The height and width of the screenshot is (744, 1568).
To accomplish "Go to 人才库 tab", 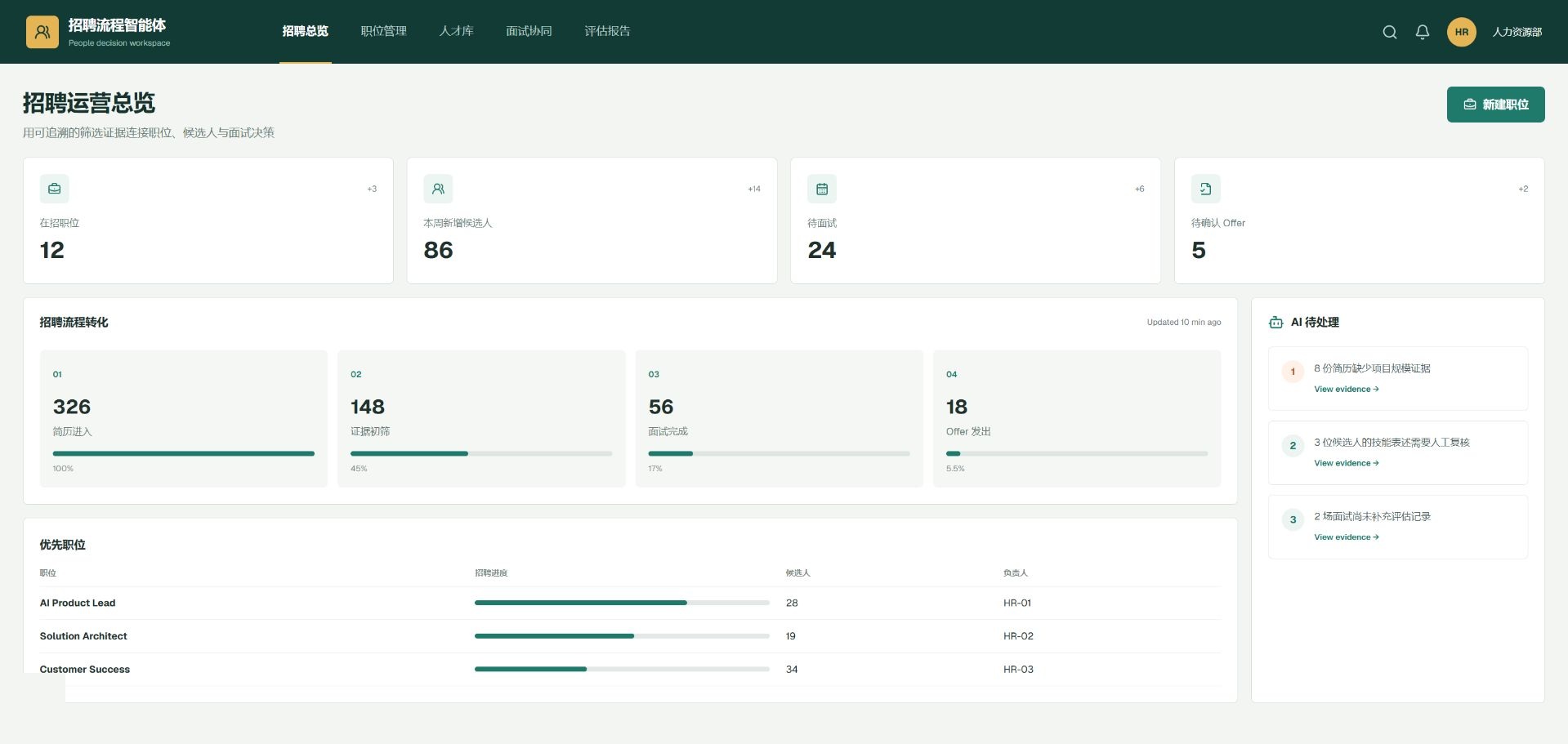I will coord(456,31).
